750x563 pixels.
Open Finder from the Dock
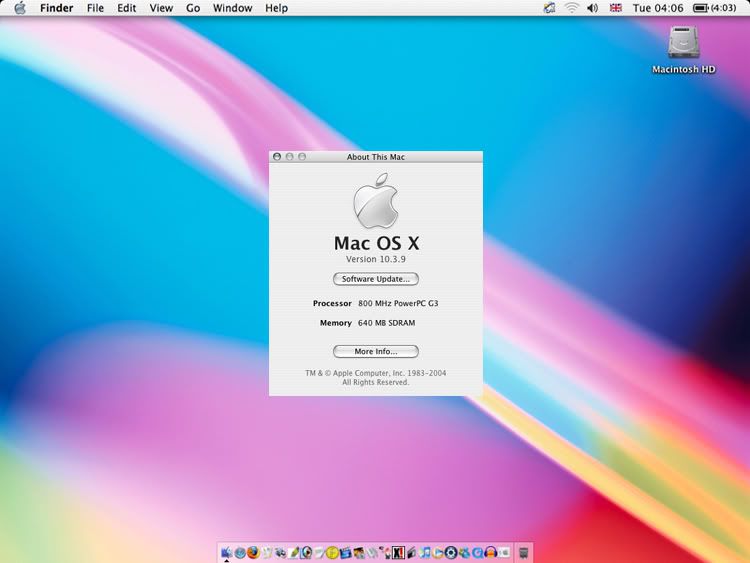coord(226,552)
